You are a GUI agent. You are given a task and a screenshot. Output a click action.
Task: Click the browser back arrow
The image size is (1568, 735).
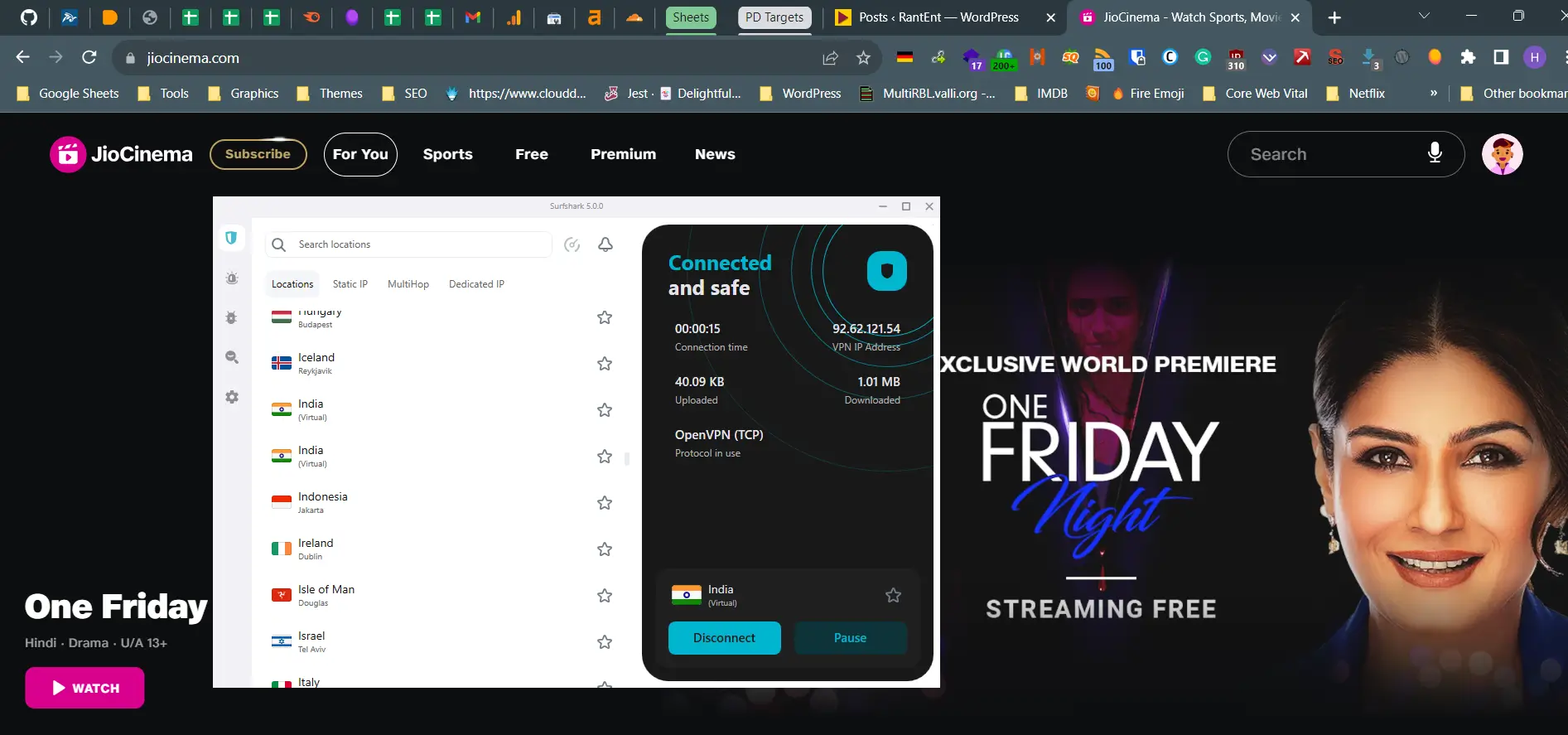pos(23,57)
